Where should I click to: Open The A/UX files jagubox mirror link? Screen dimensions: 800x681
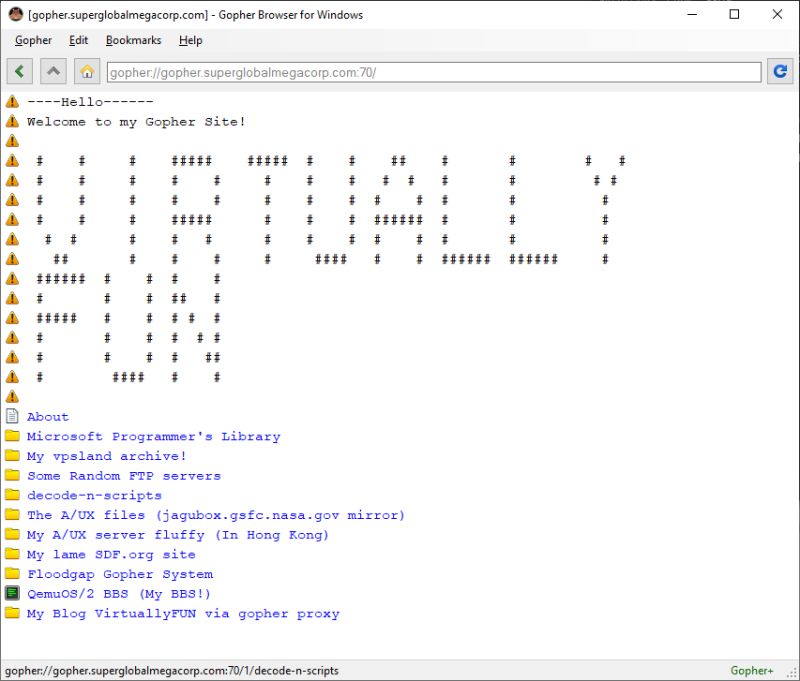click(216, 515)
